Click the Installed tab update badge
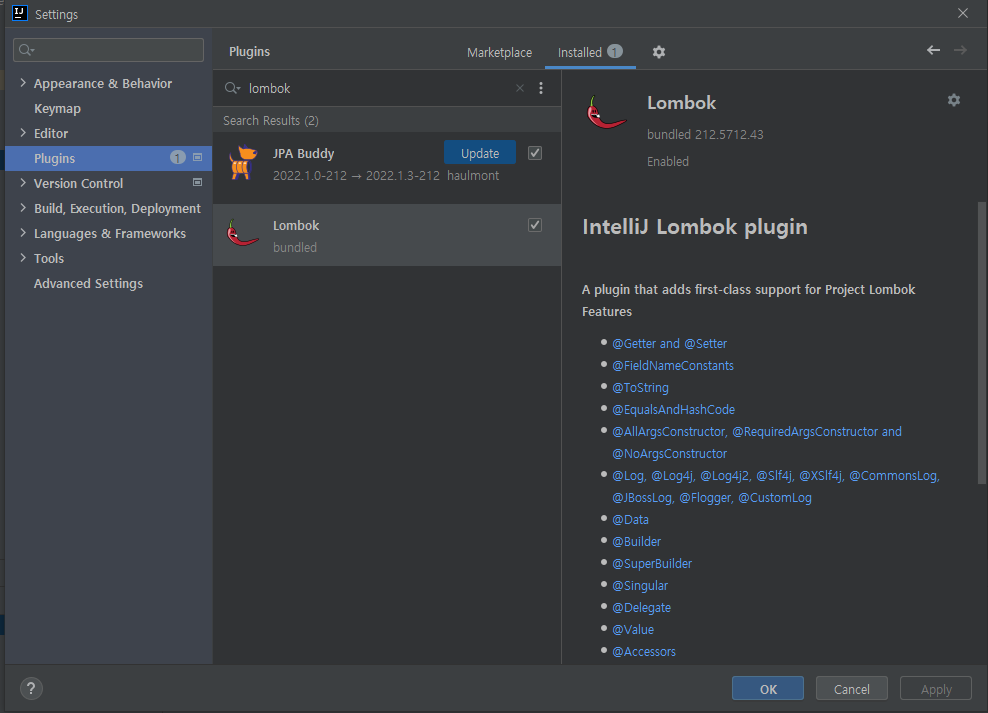 pyautogui.click(x=615, y=52)
